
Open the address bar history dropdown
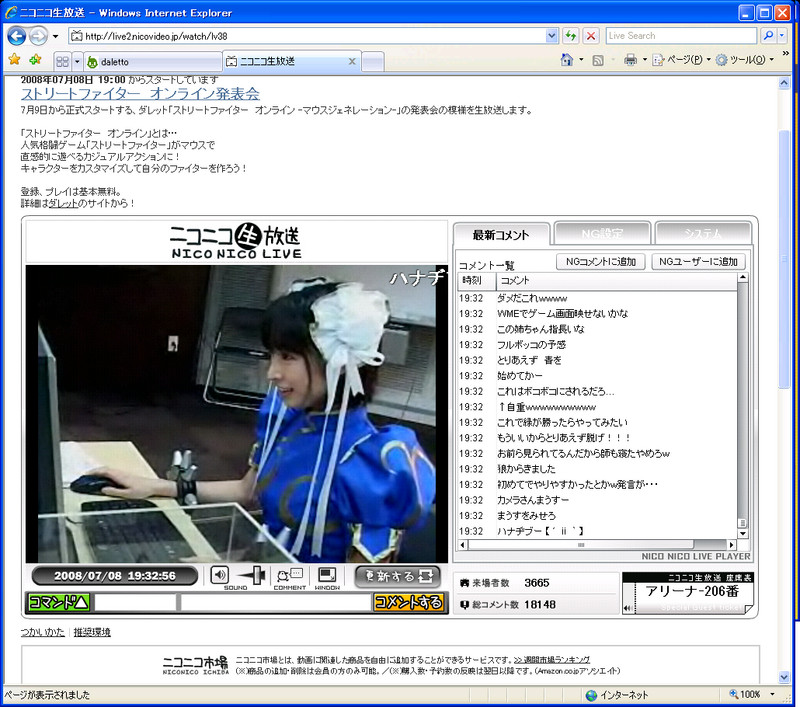click(553, 35)
